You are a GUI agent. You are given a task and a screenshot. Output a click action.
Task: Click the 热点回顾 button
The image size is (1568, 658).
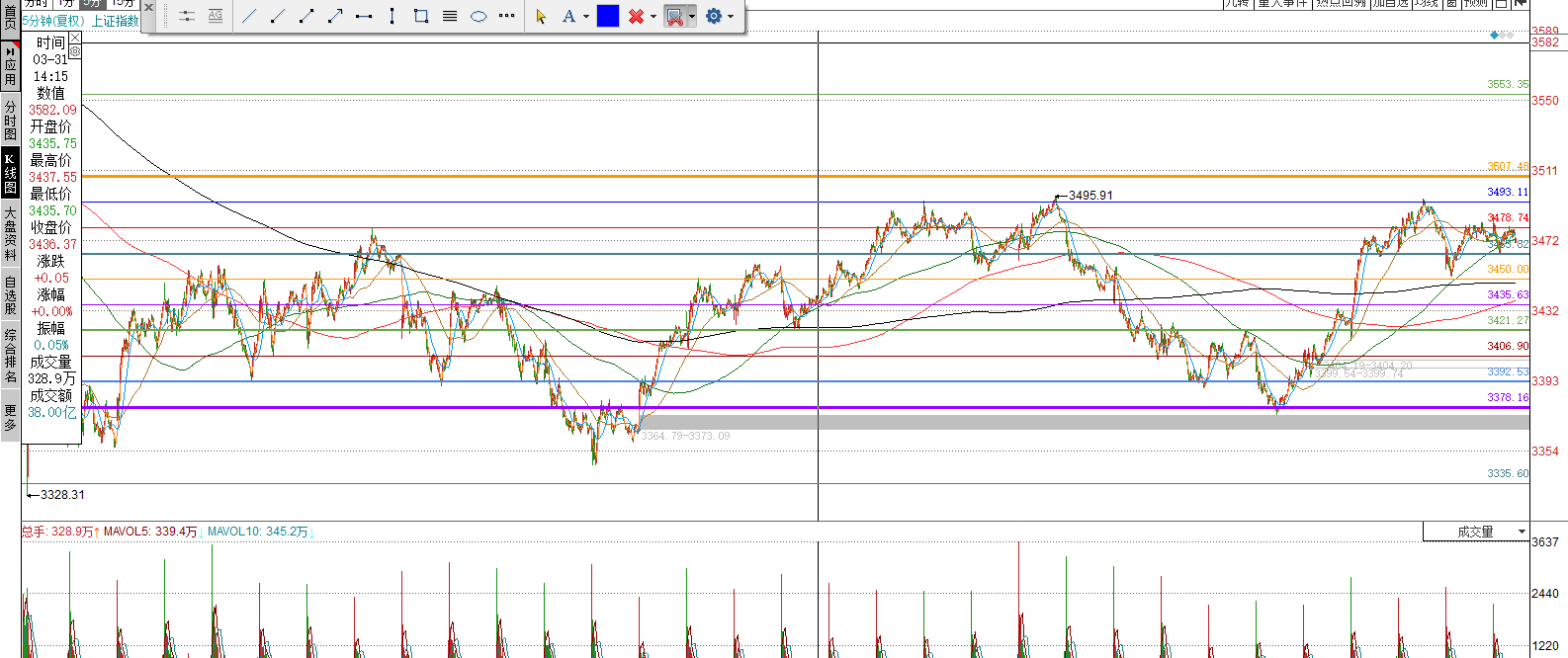click(1341, 4)
